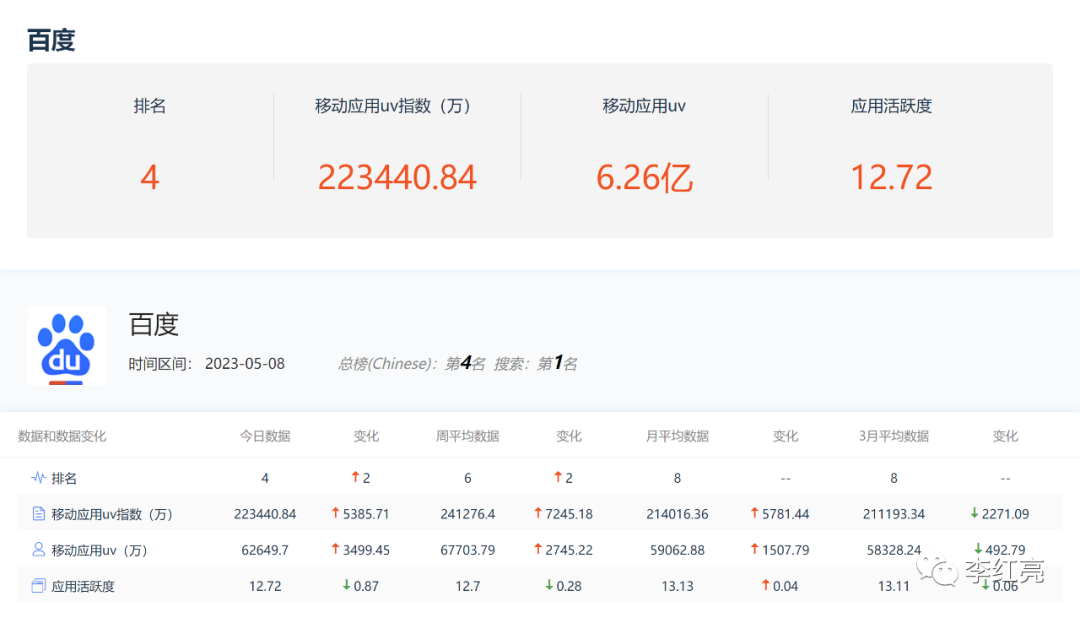Select today's uv index cell 223440.84

[x=265, y=514]
